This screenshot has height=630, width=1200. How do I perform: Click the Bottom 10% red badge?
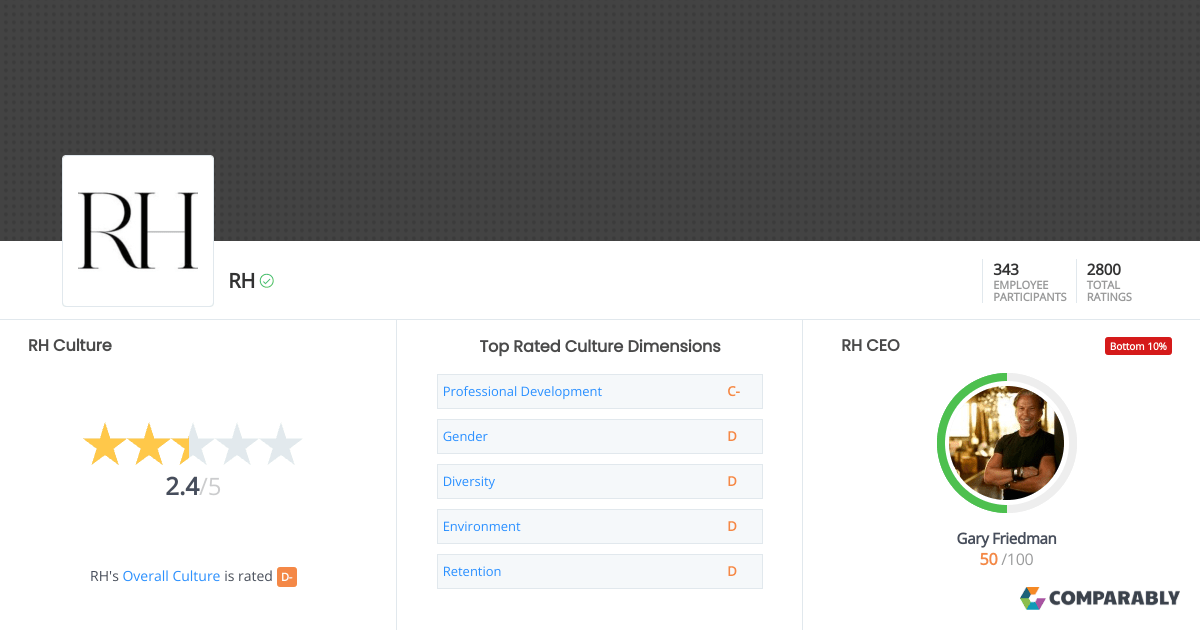(1138, 346)
